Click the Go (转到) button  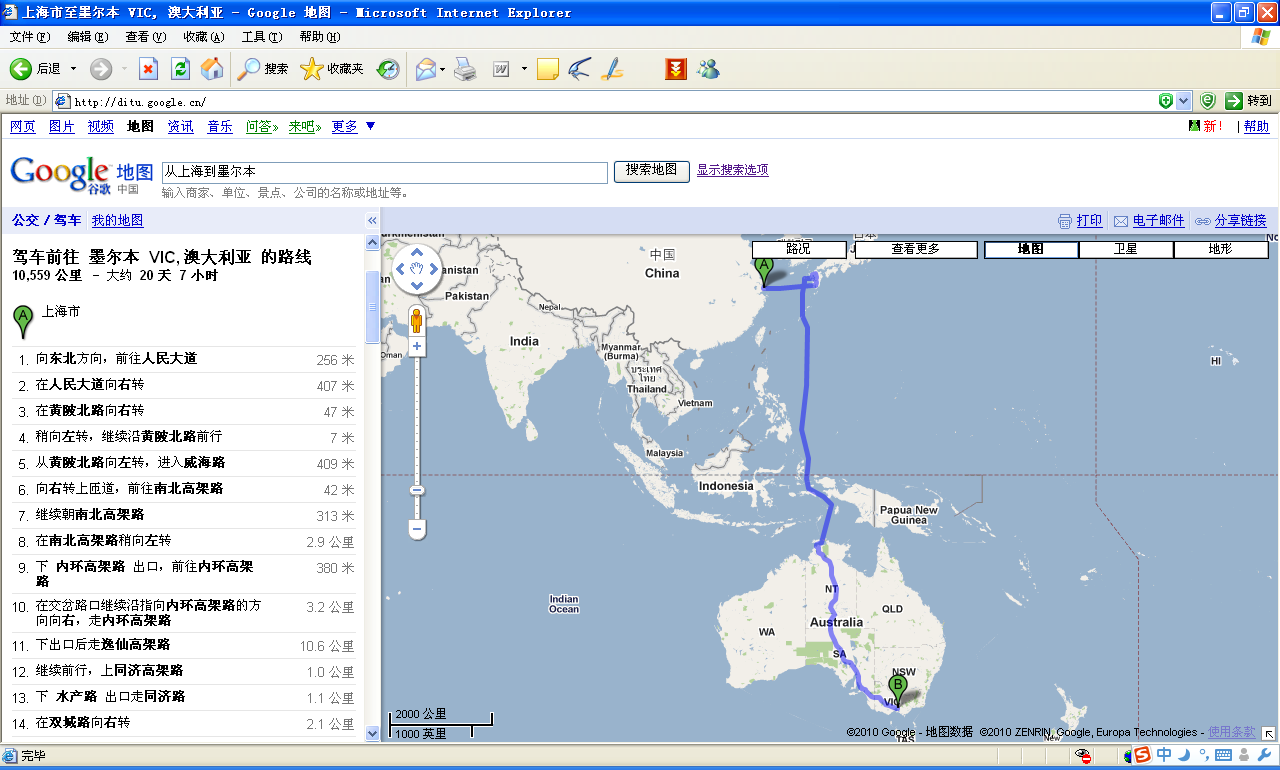tap(1249, 100)
